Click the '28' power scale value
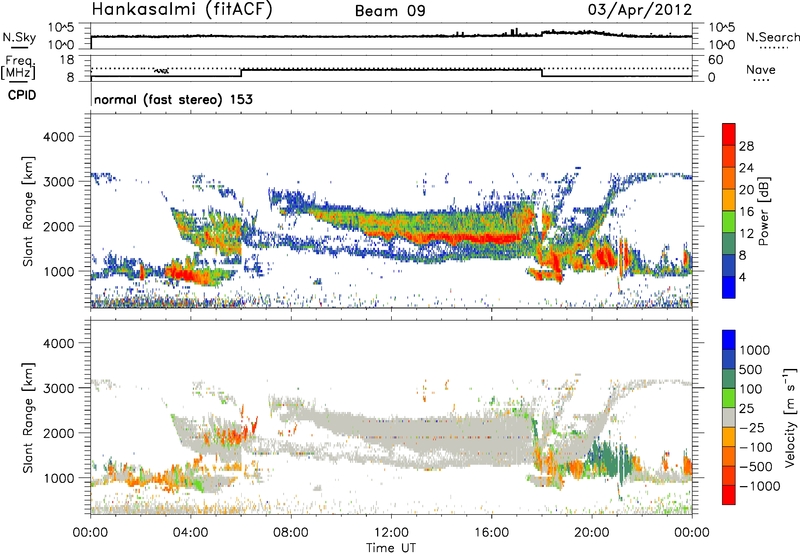Image resolution: width=800 pixels, height=554 pixels. pyautogui.click(x=746, y=146)
